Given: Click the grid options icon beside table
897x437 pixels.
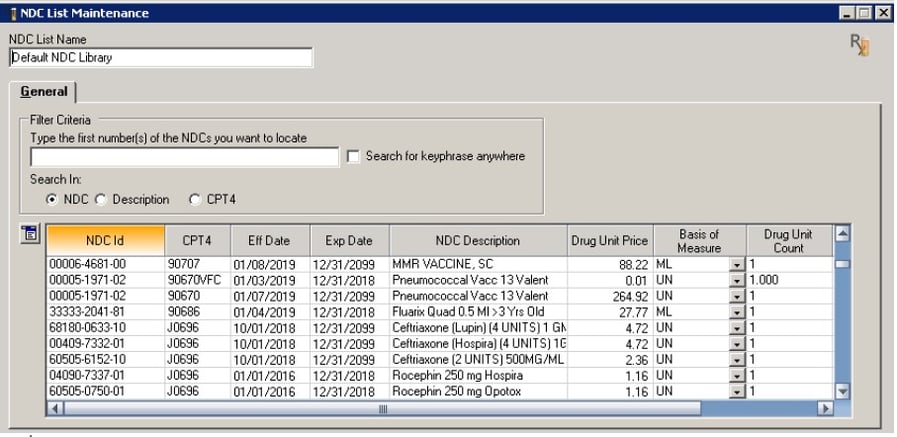Looking at the screenshot, I should [29, 234].
